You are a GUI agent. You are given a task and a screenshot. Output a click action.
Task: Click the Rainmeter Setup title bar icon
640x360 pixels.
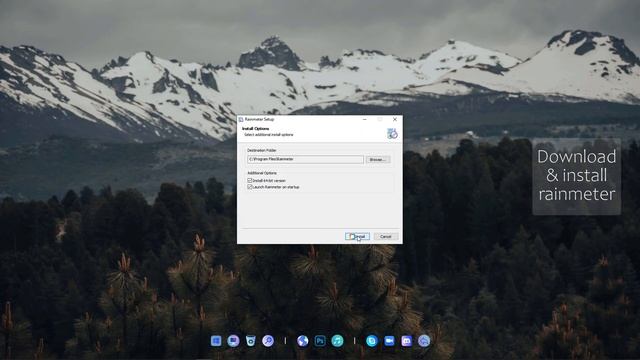point(241,119)
